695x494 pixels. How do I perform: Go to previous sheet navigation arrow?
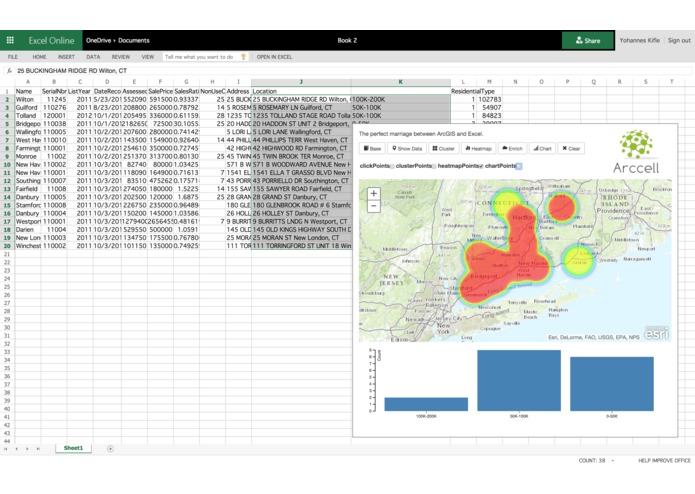click(x=16, y=449)
